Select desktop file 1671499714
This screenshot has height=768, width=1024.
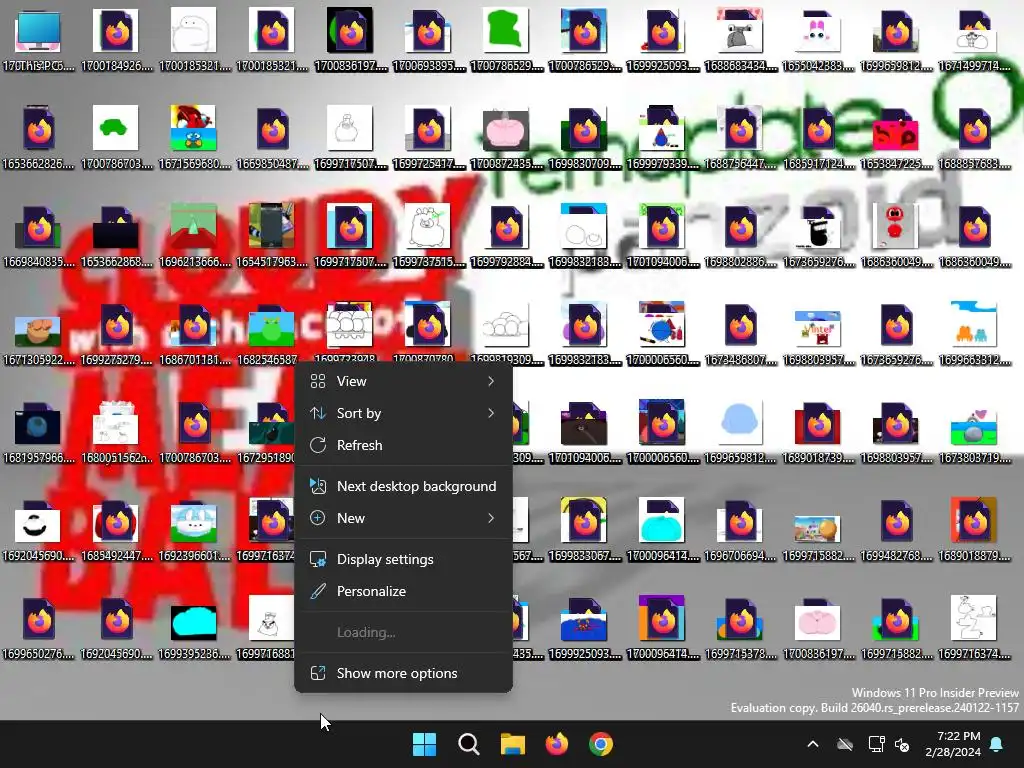pos(974,40)
